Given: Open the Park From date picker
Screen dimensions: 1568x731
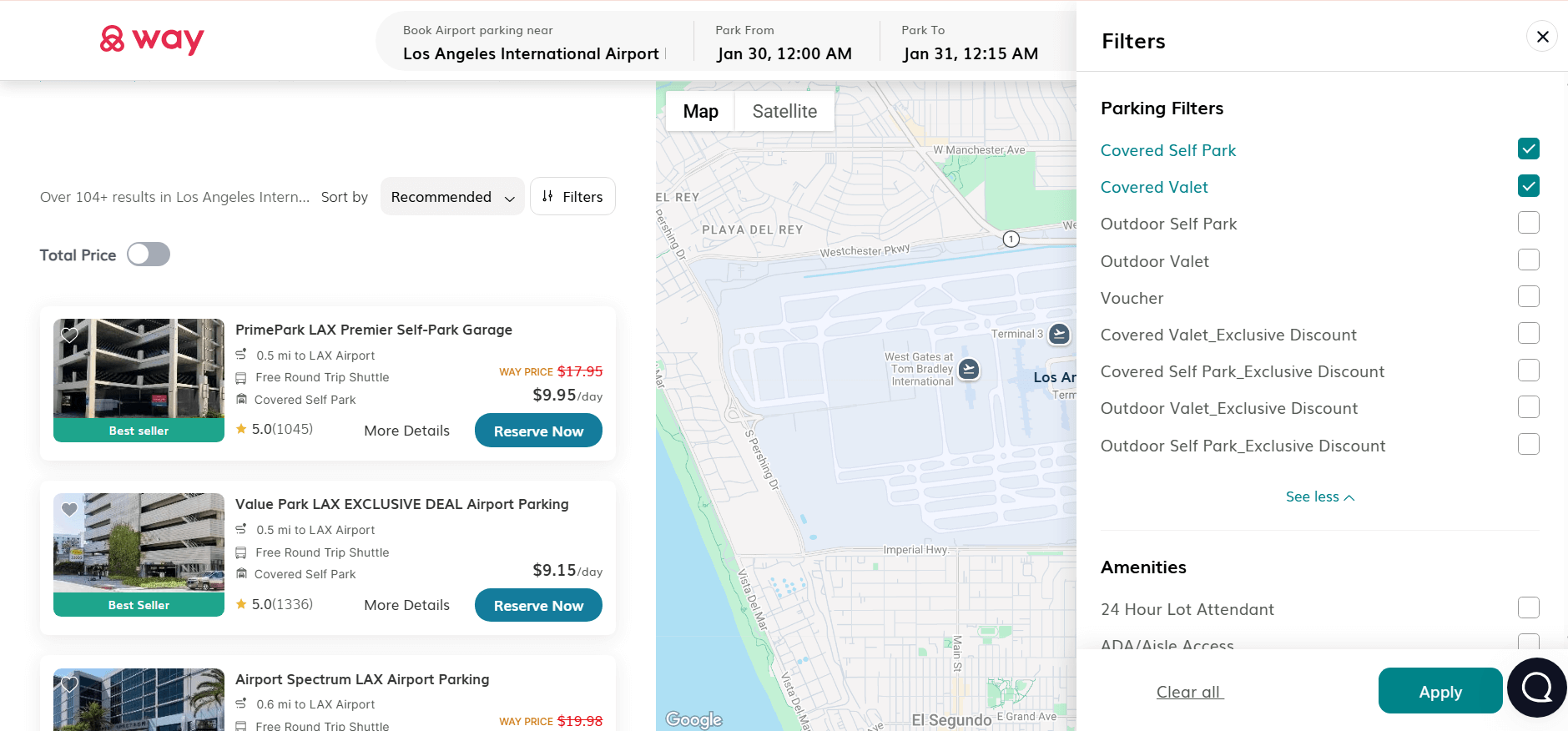Looking at the screenshot, I should [x=784, y=43].
